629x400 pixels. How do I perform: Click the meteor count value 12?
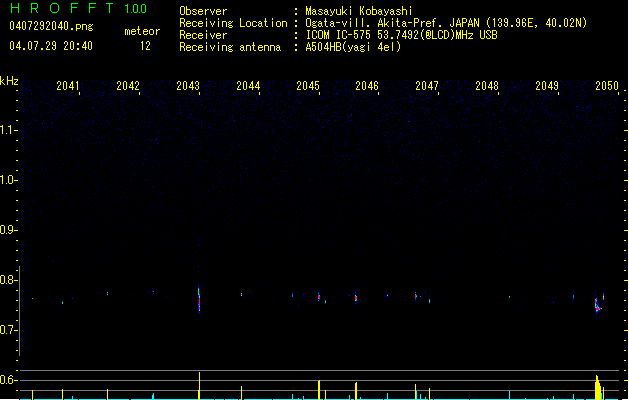pos(145,46)
